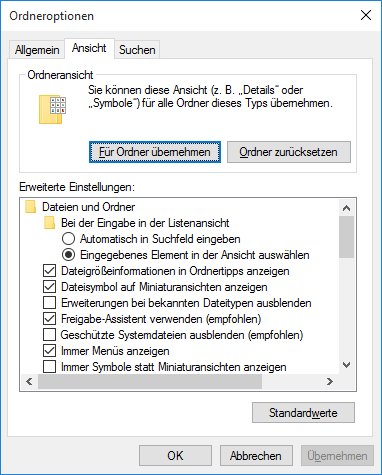
Task: Select the Dateien und Ordner tree item
Action: 89,207
